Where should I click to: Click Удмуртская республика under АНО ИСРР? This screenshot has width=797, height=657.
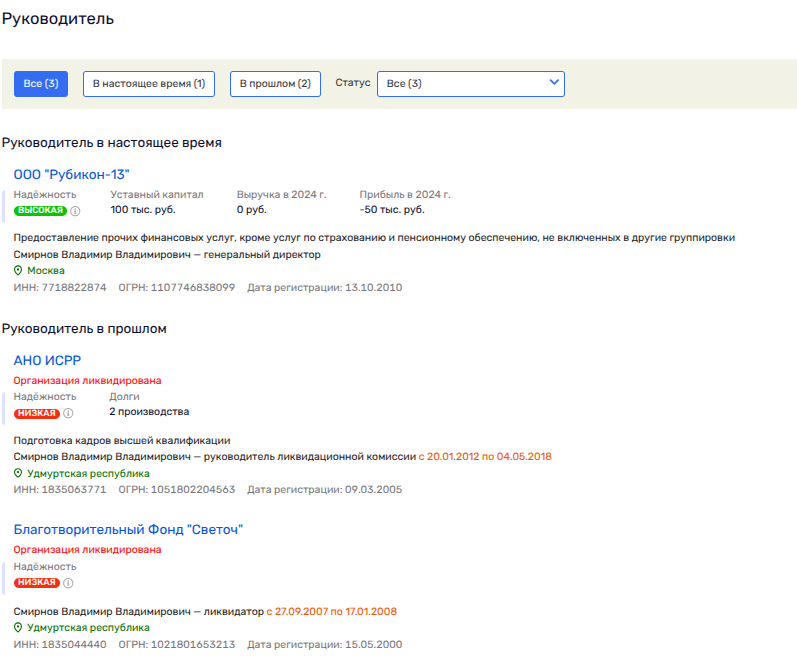[x=88, y=473]
